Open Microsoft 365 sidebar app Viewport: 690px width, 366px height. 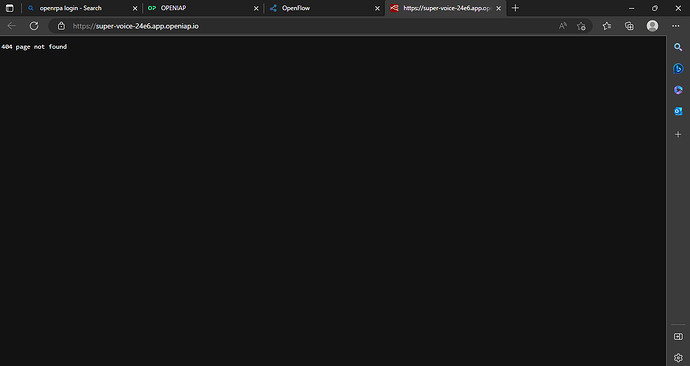pos(678,90)
